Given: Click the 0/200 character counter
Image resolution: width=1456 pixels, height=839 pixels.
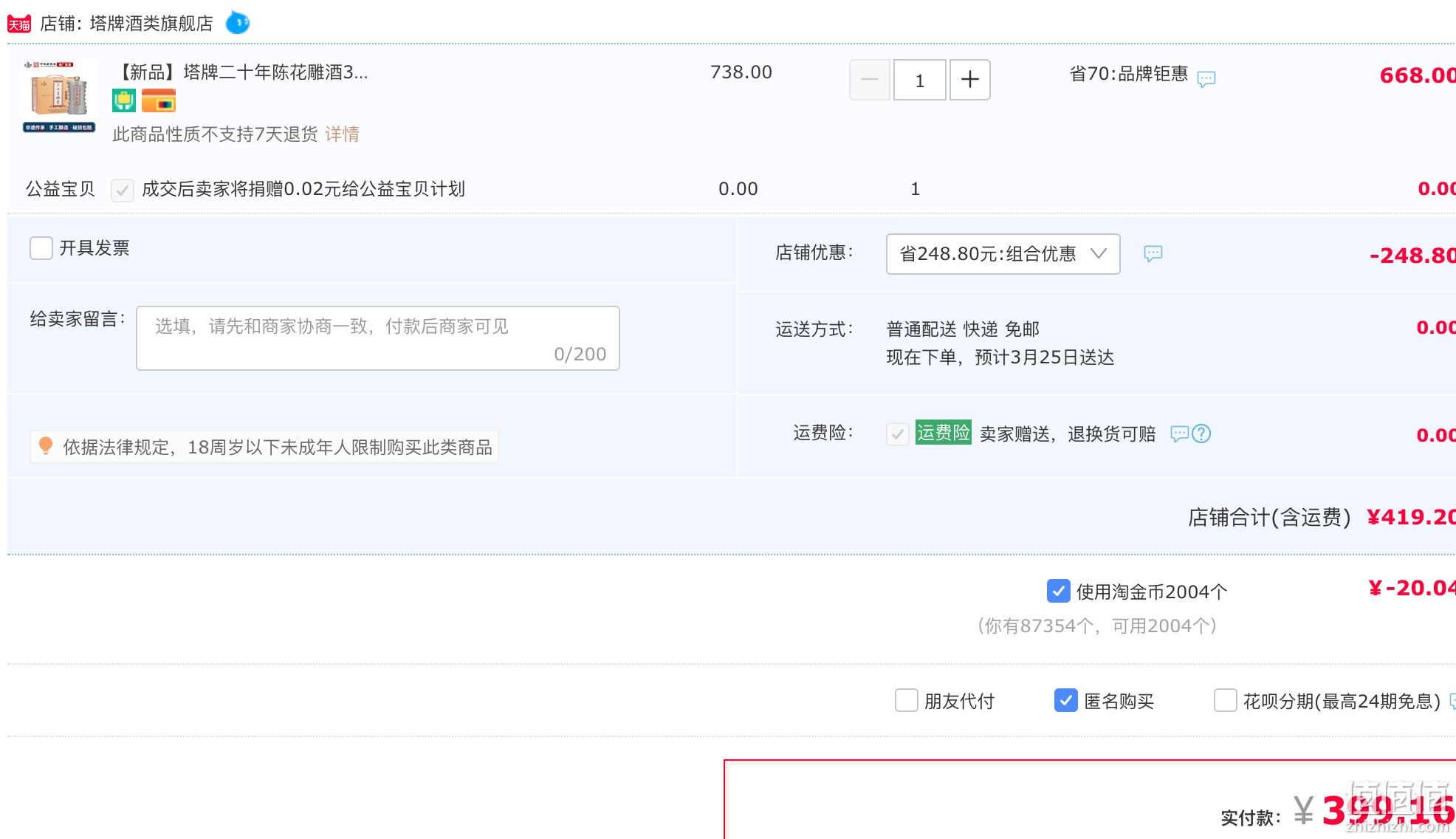Looking at the screenshot, I should (580, 355).
